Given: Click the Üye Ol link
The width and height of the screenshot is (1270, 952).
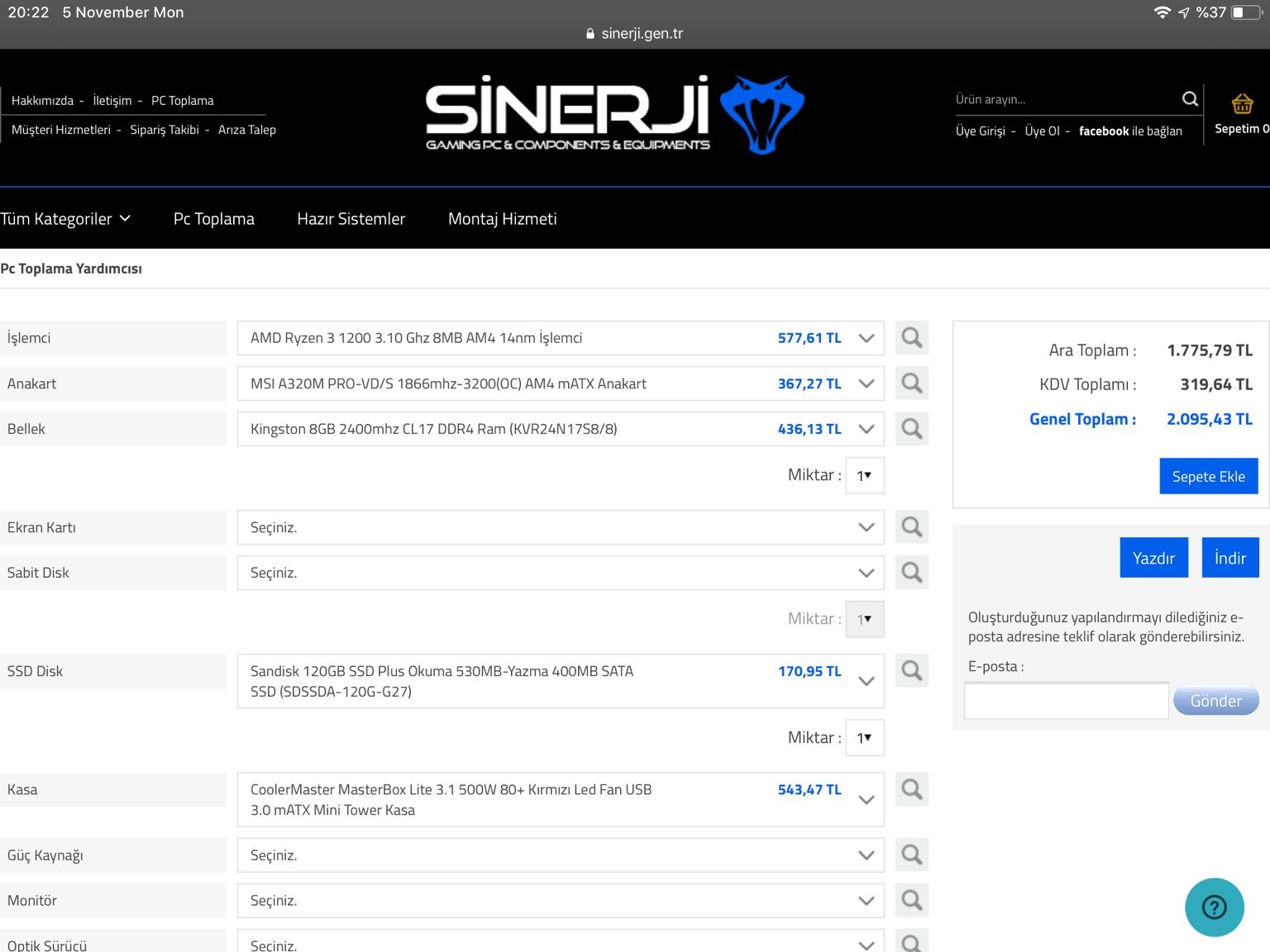Looking at the screenshot, I should point(1042,131).
